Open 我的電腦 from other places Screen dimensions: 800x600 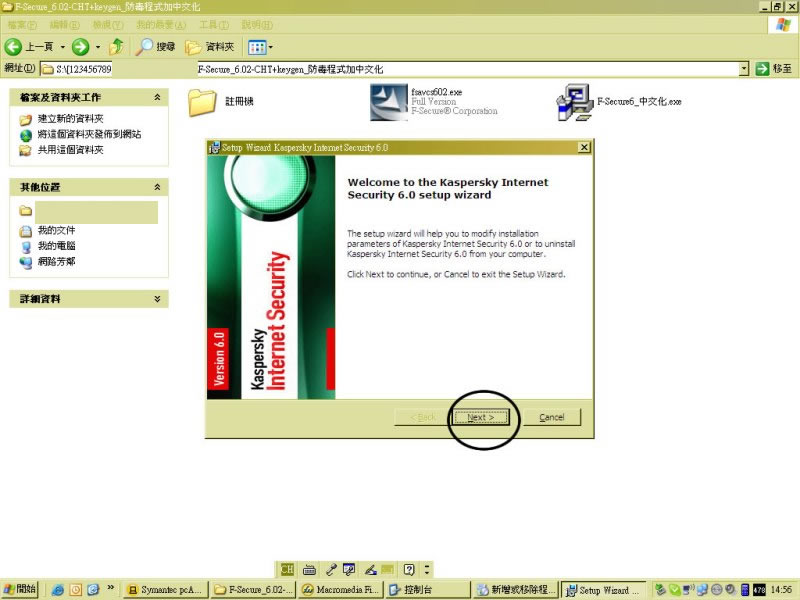[x=56, y=246]
